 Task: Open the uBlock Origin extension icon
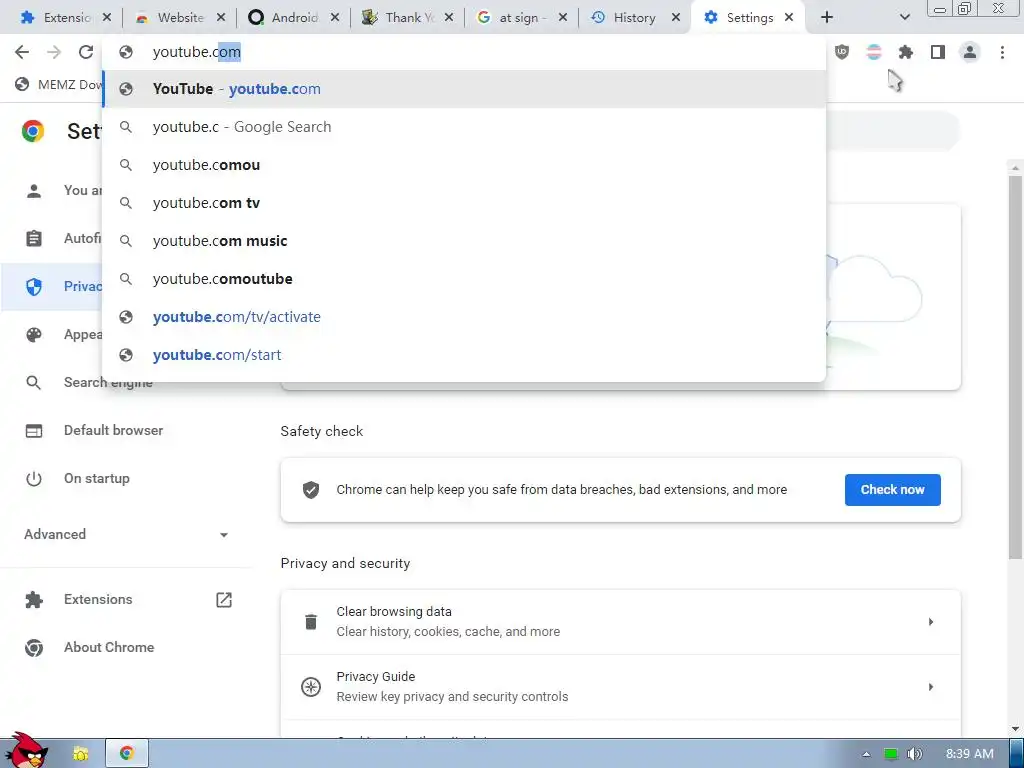tap(842, 52)
